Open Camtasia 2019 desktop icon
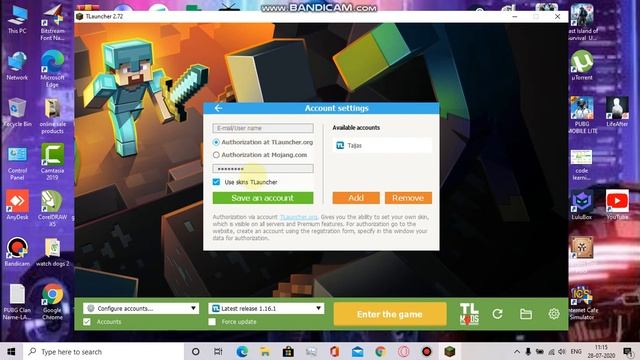 tap(52, 162)
